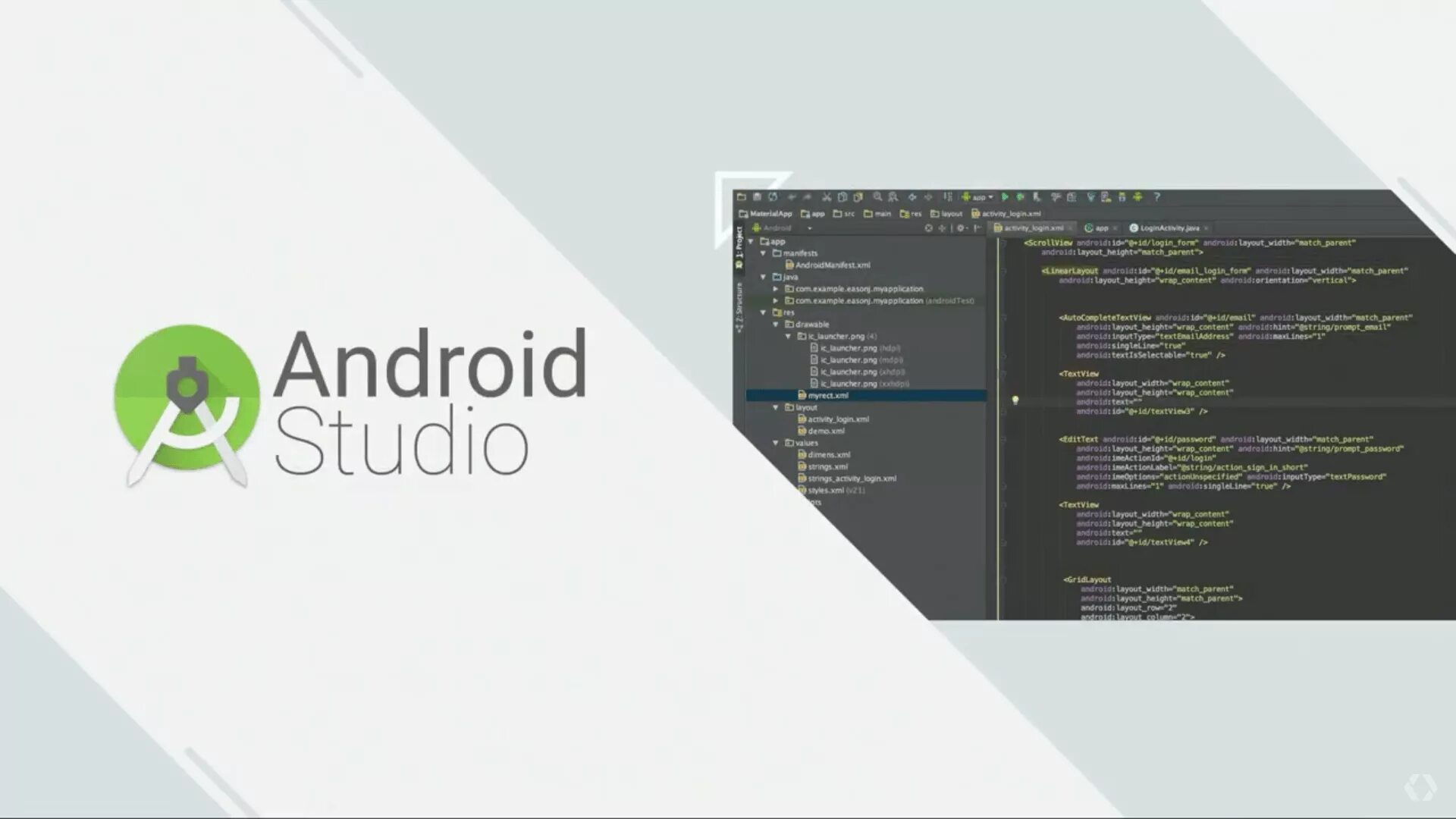Open project panel gear settings icon
Screen dimensions: 1456x819
(x=961, y=228)
